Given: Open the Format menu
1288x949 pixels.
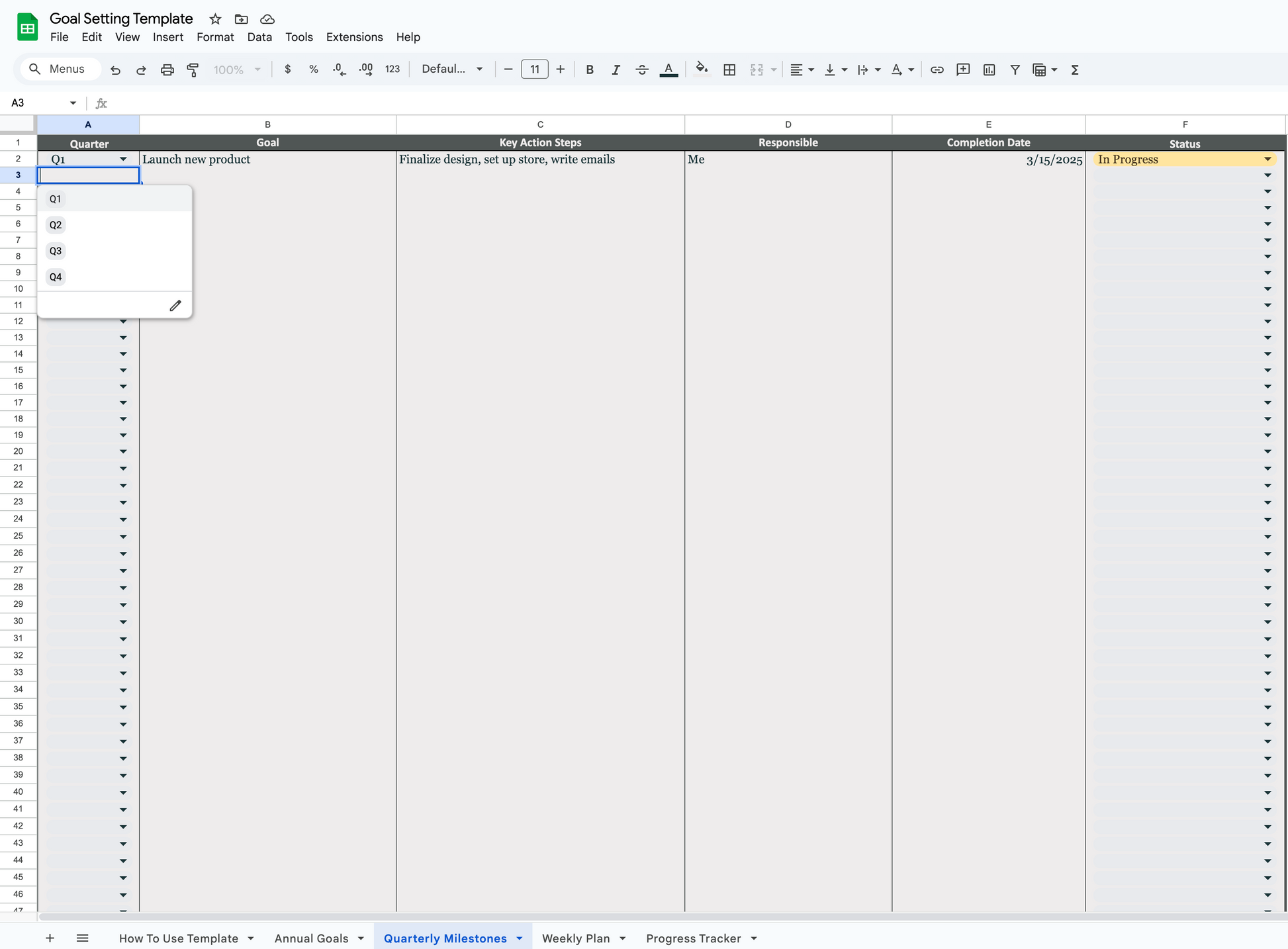Looking at the screenshot, I should 215,37.
